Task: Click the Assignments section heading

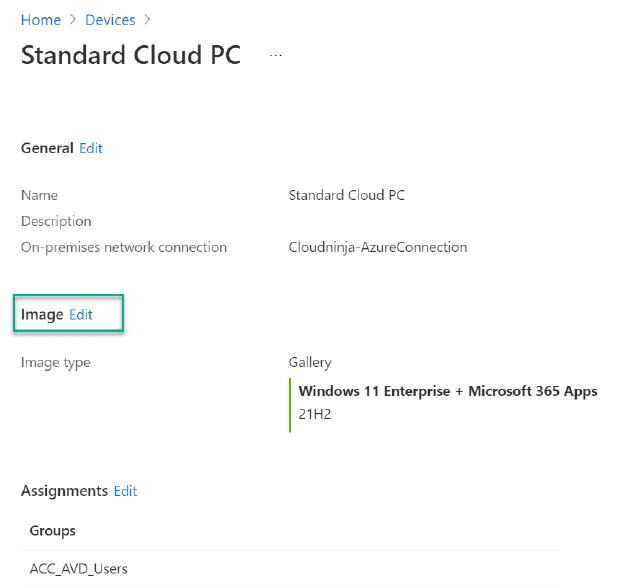Action: click(x=64, y=491)
